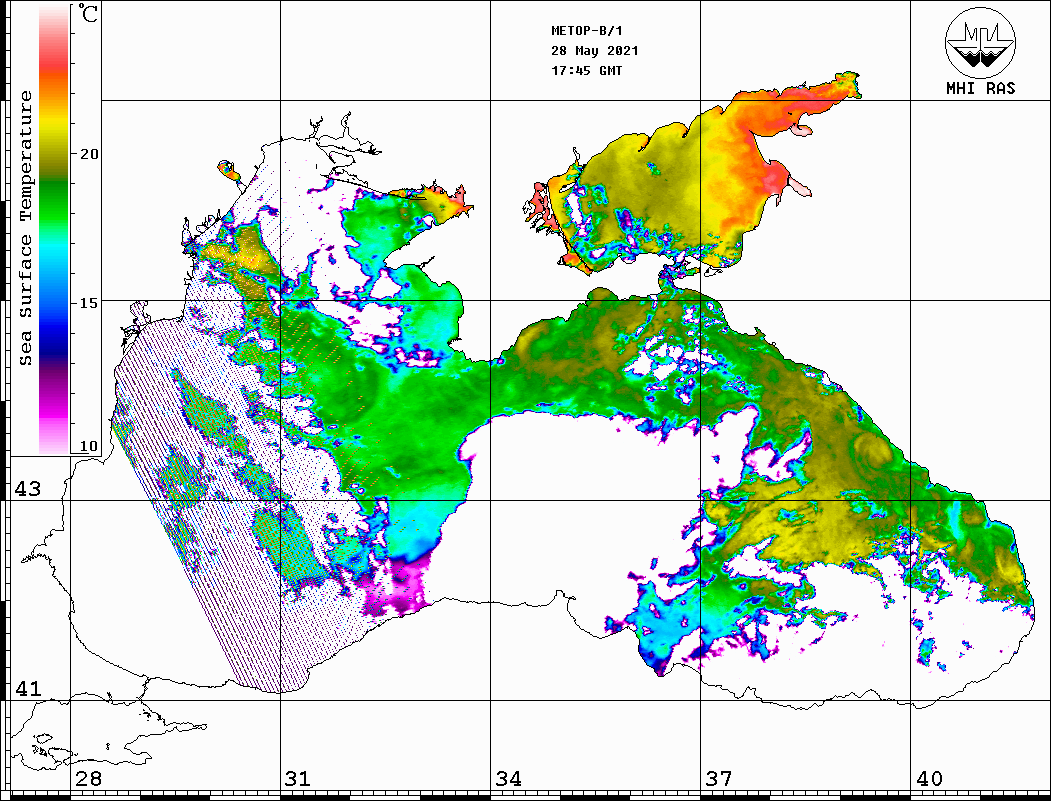This screenshot has width=1051, height=801.
Task: Click the '17:45 GMT' time text
Action: click(x=587, y=70)
